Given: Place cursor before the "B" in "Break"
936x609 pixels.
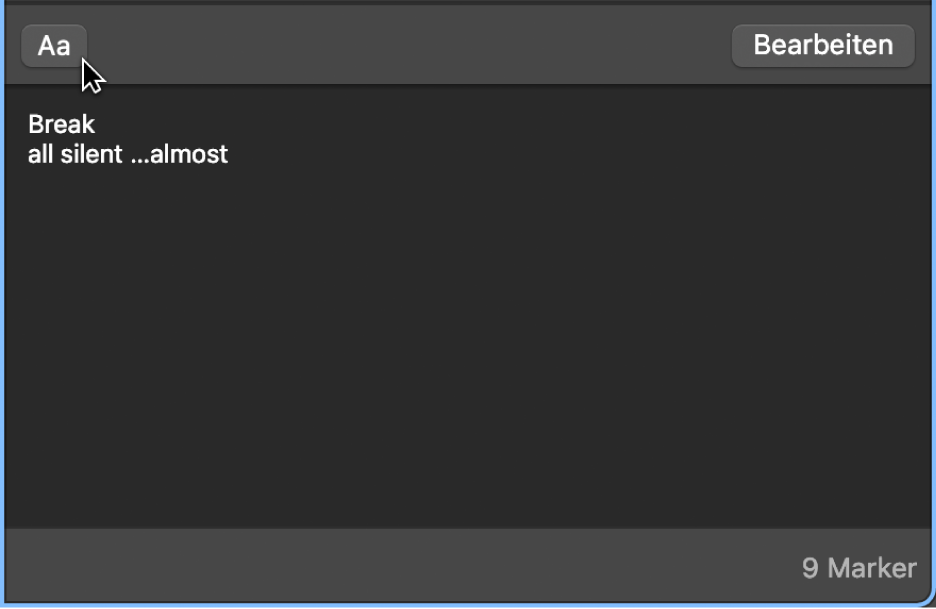Looking at the screenshot, I should pos(28,125).
